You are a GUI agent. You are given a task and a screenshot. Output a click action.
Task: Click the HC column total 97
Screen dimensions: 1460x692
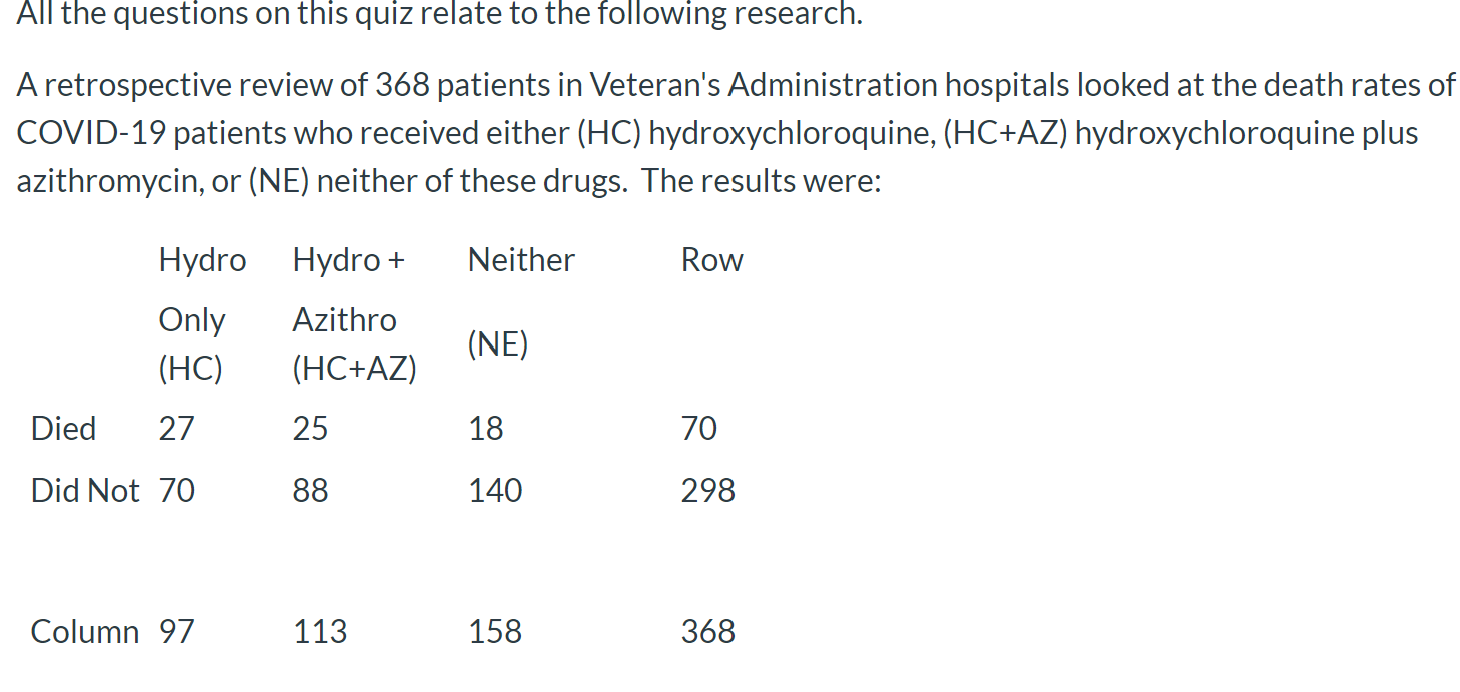pyautogui.click(x=177, y=632)
